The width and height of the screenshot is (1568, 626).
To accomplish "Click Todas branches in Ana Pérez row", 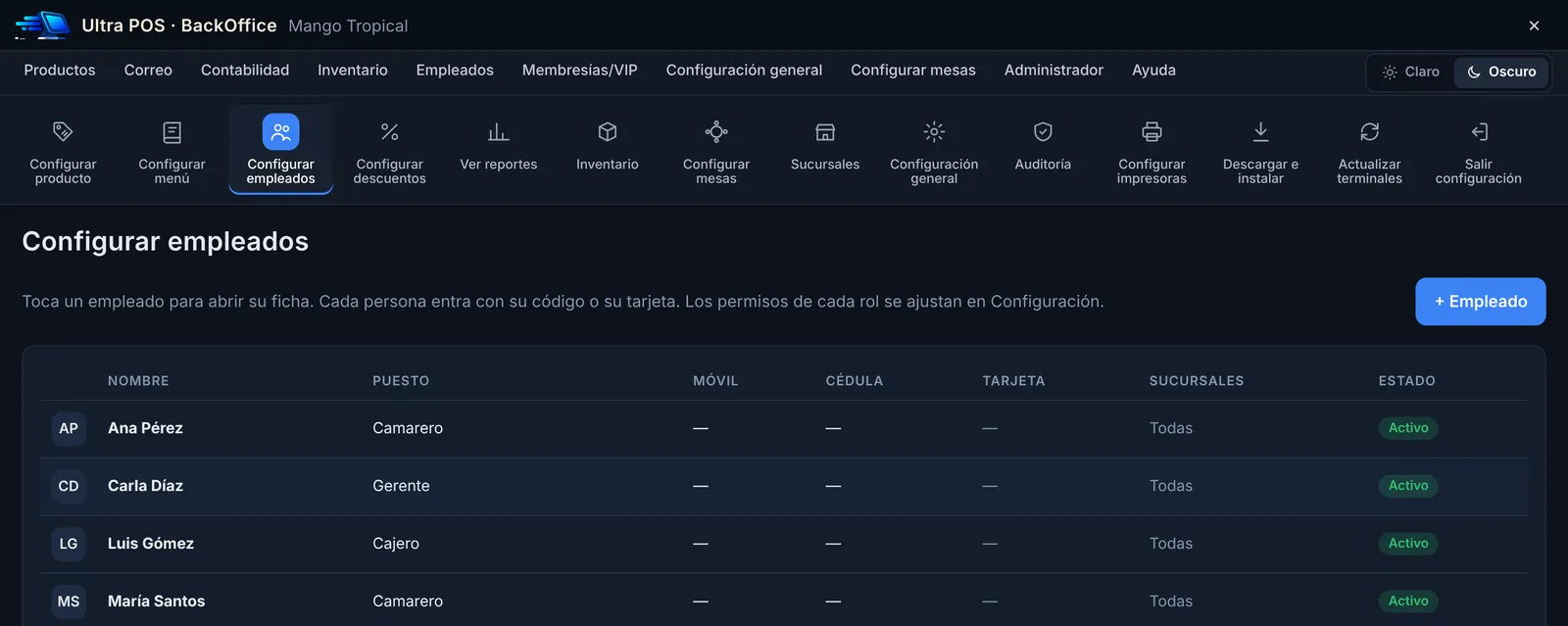I will click(x=1171, y=428).
